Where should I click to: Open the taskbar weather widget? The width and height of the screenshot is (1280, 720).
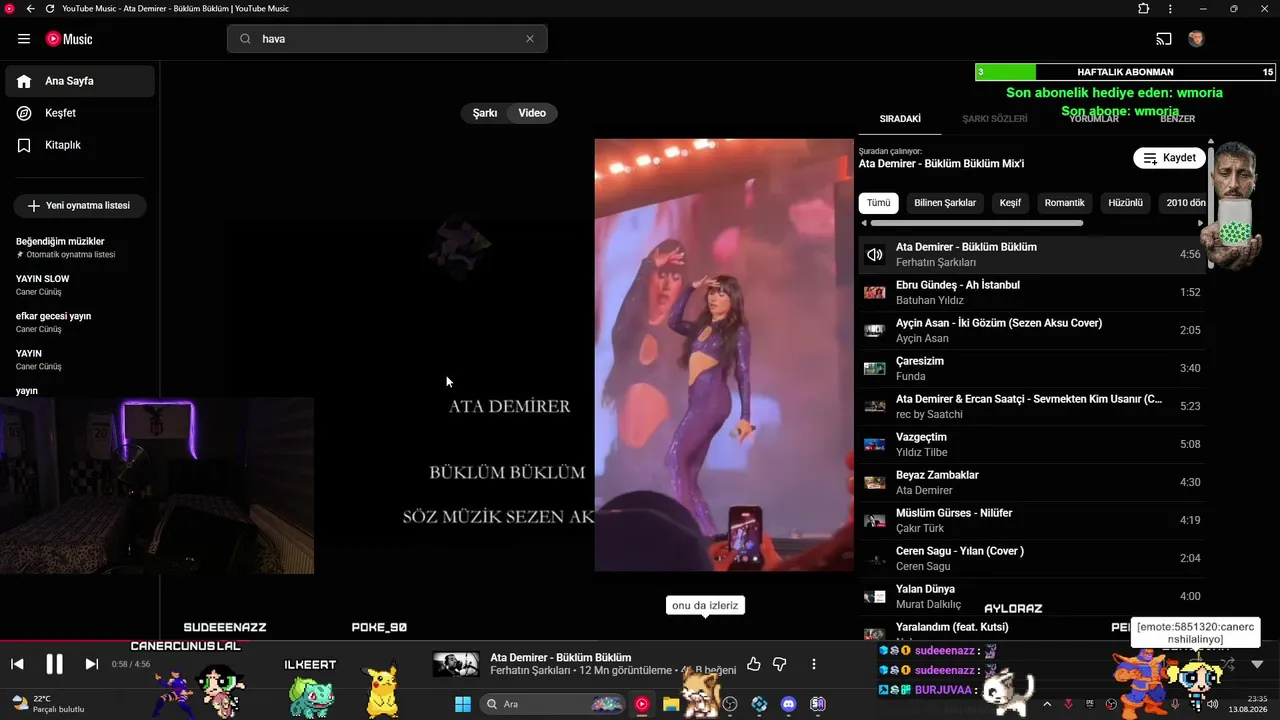coord(48,704)
